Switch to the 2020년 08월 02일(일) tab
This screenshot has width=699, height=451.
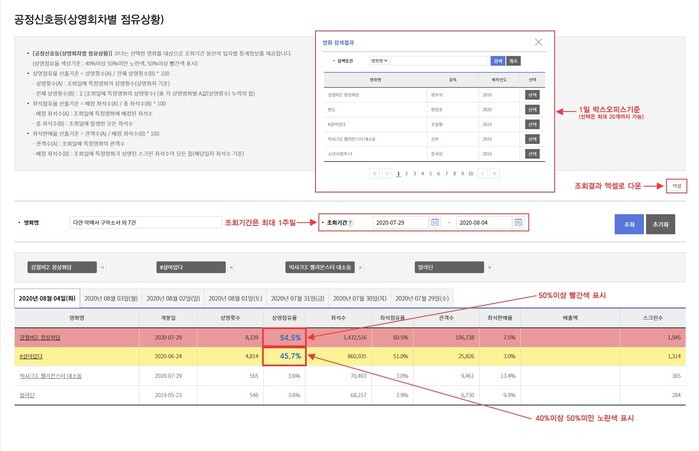pyautogui.click(x=173, y=298)
